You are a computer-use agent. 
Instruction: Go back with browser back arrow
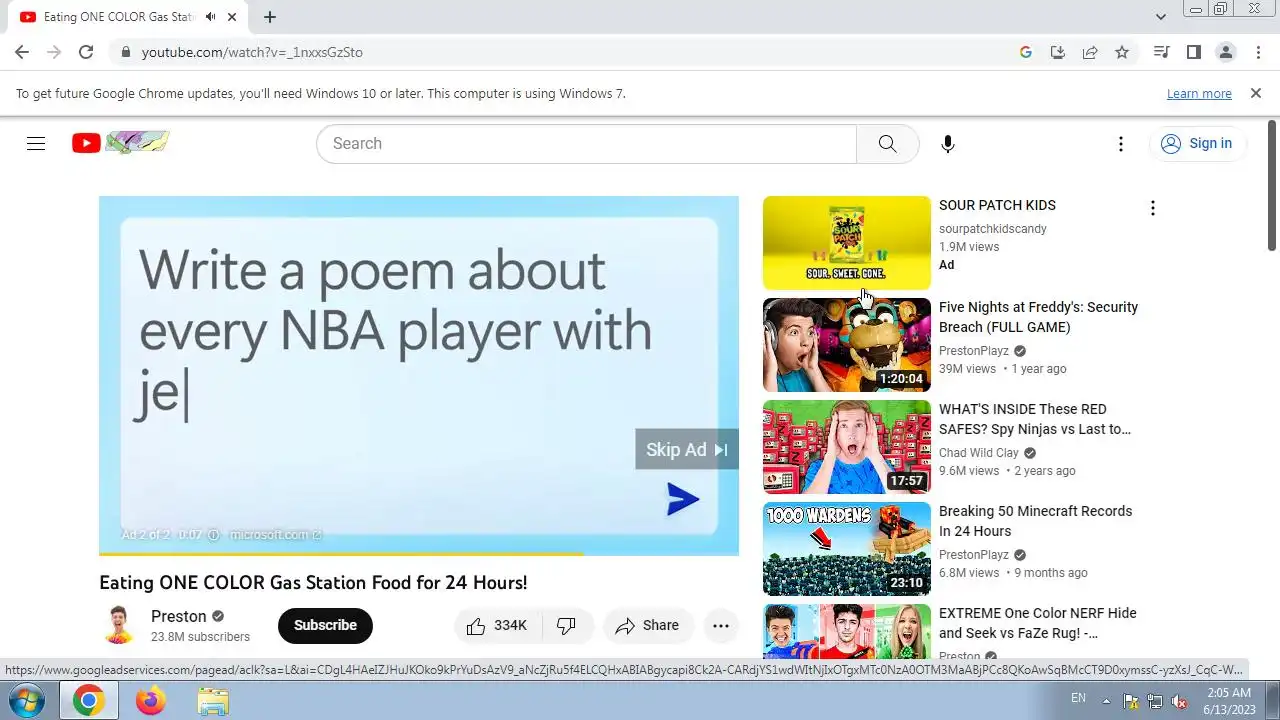(22, 52)
